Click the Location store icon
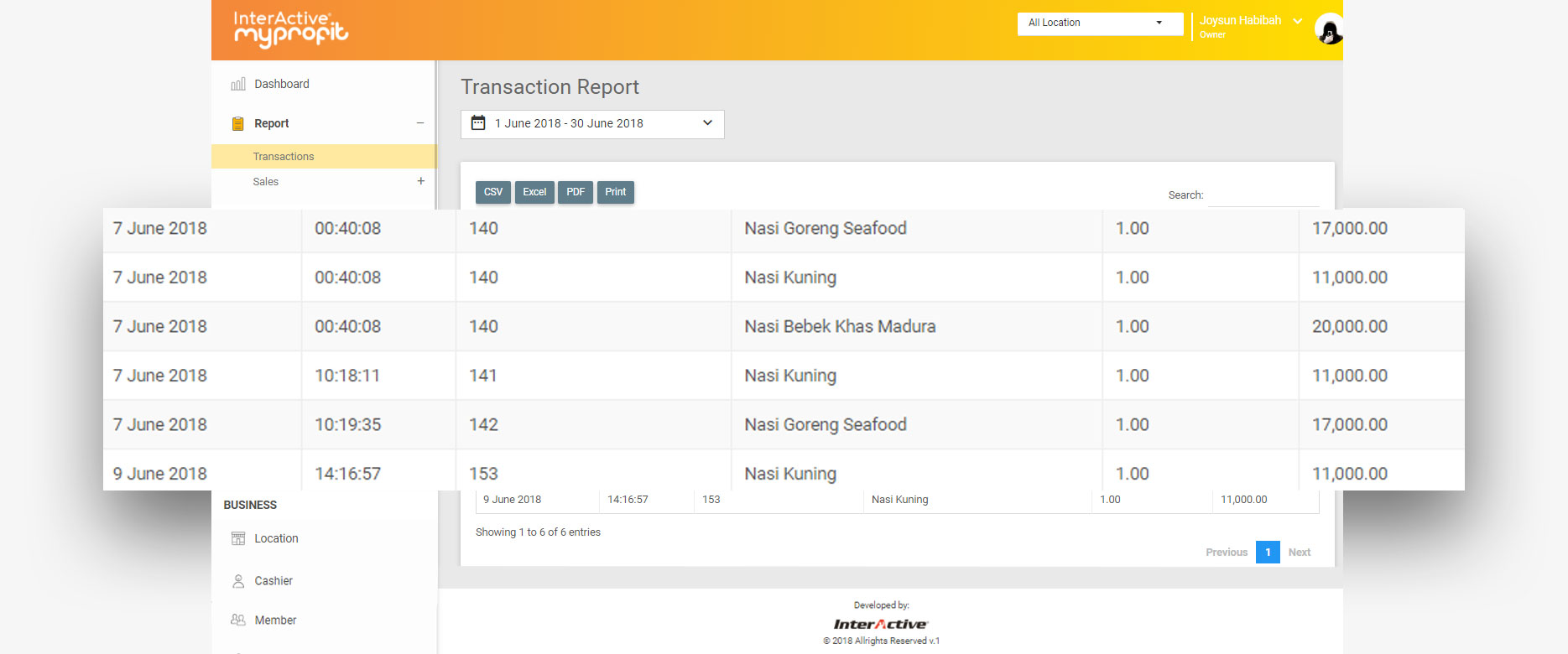Viewport: 1568px width, 654px height. pos(238,538)
